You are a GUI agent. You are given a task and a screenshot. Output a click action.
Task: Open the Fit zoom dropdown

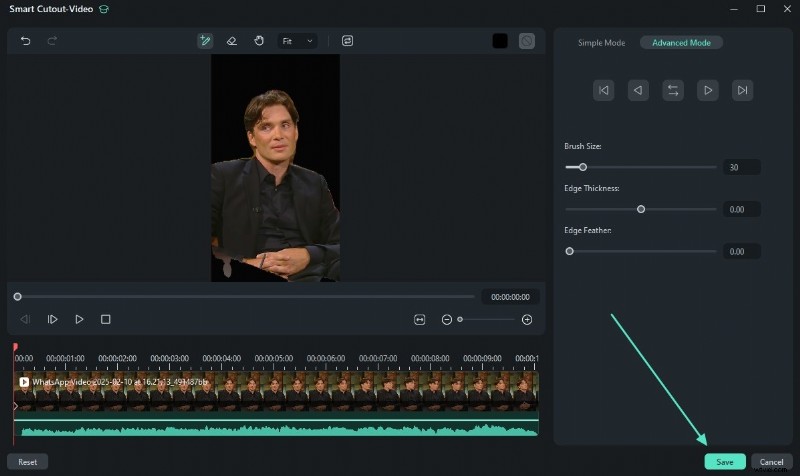pos(297,41)
